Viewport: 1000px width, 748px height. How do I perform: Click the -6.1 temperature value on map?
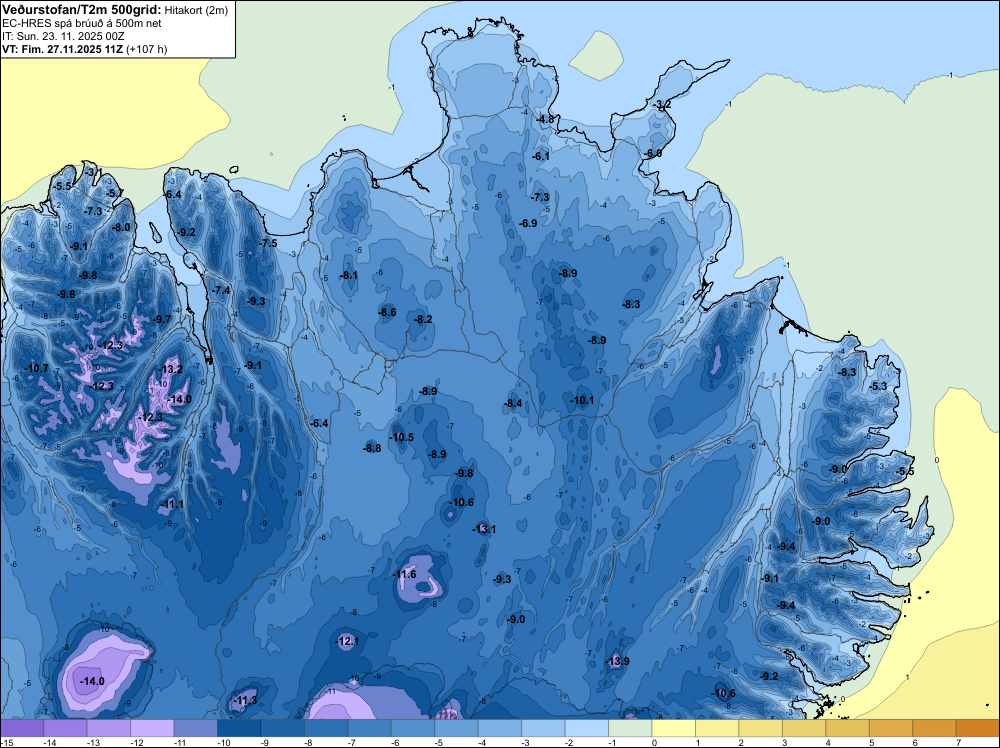(540, 156)
